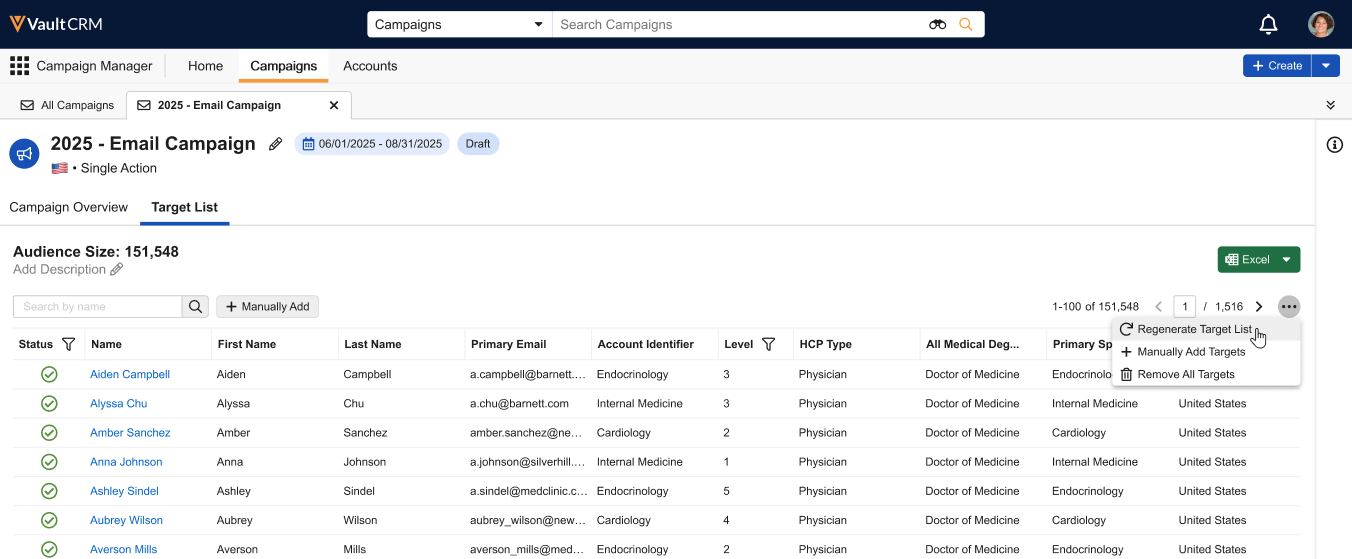Click the Manually Add button
Image resolution: width=1352 pixels, height=559 pixels.
[267, 307]
